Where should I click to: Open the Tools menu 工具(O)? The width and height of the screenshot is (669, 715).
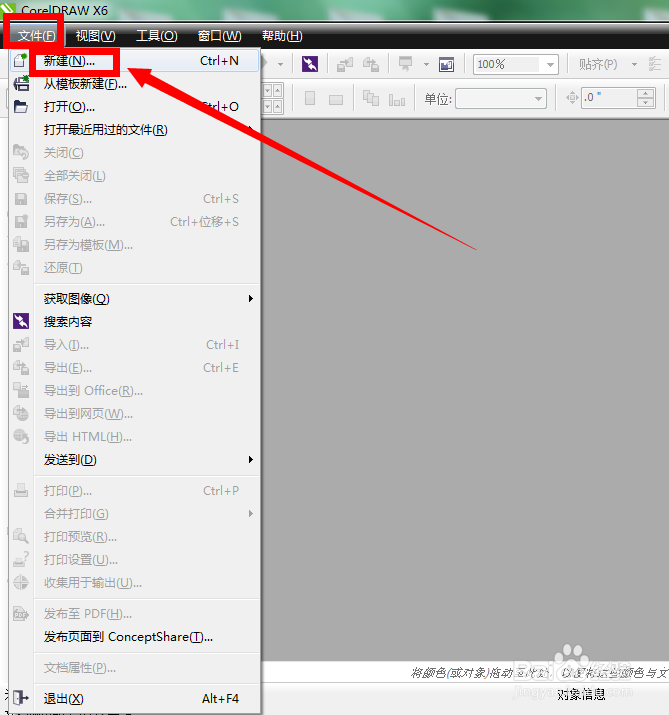156,36
